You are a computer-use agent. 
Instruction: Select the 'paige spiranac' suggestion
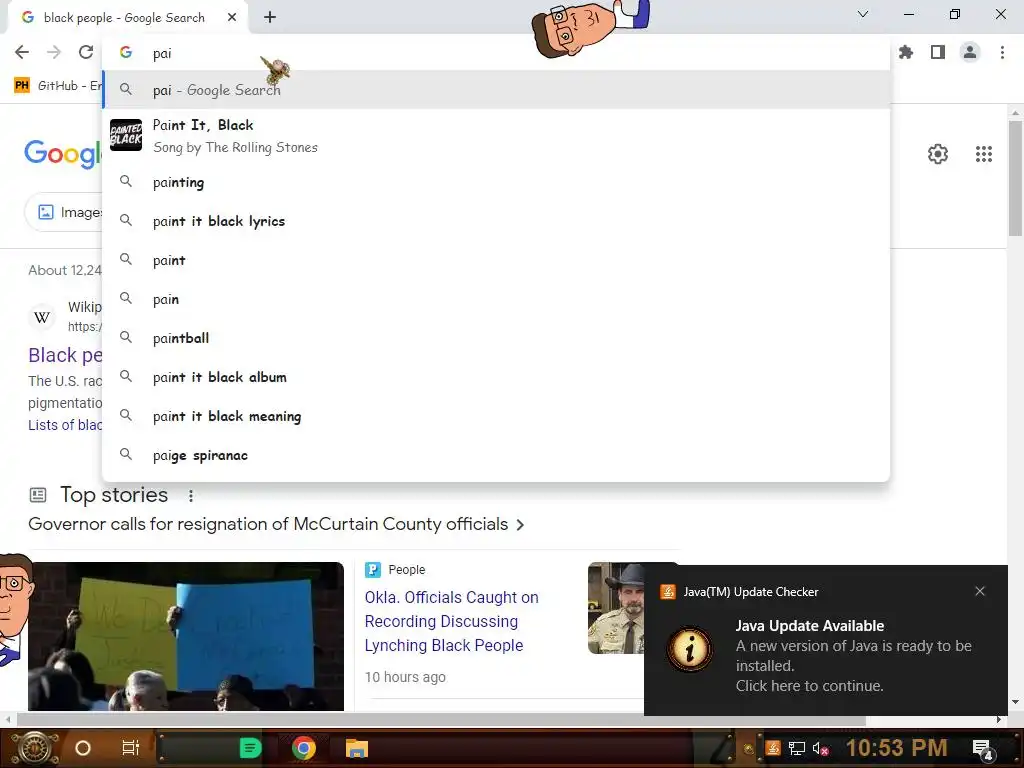click(x=496, y=455)
